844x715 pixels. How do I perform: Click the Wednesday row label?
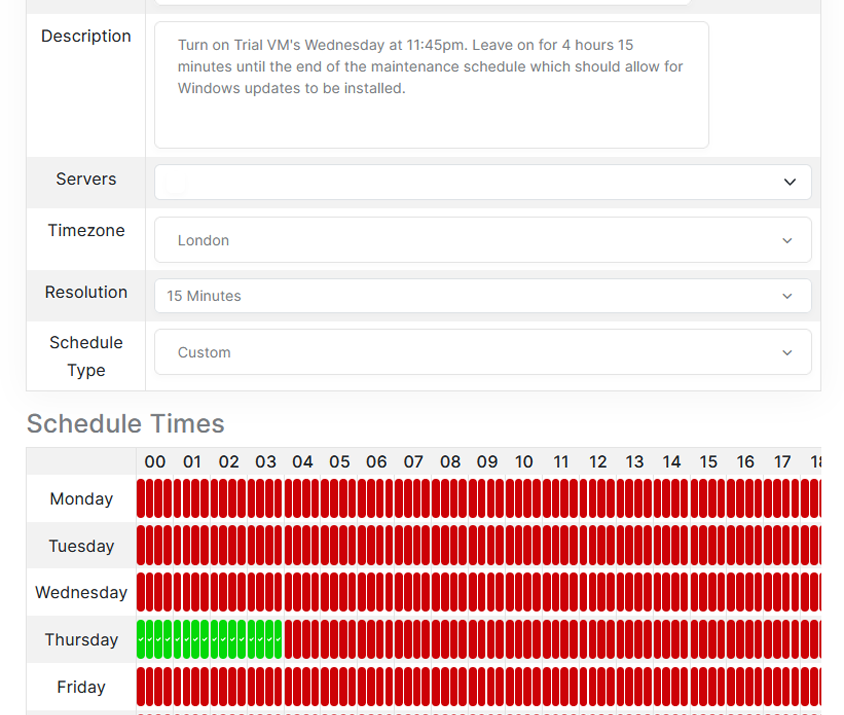click(x=81, y=593)
